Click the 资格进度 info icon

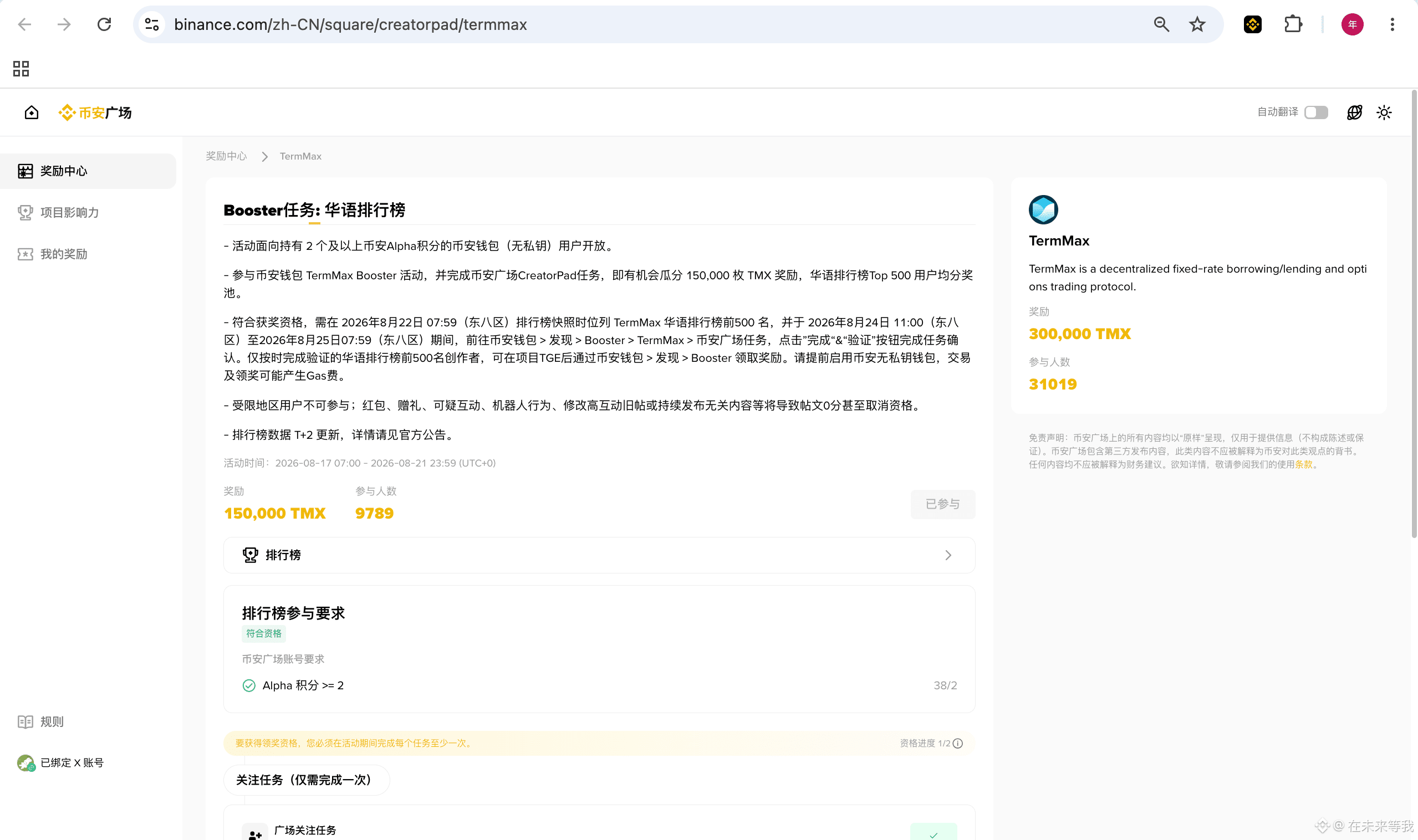(957, 743)
